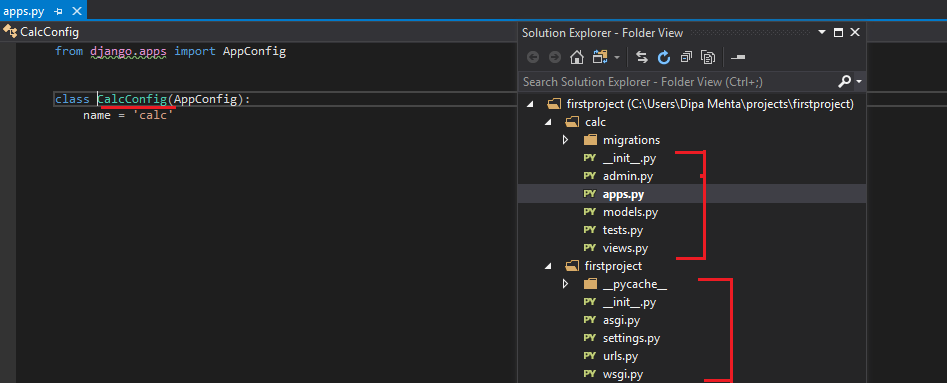This screenshot has width=947, height=383.
Task: Click the blue Refresh icon
Action: click(664, 57)
